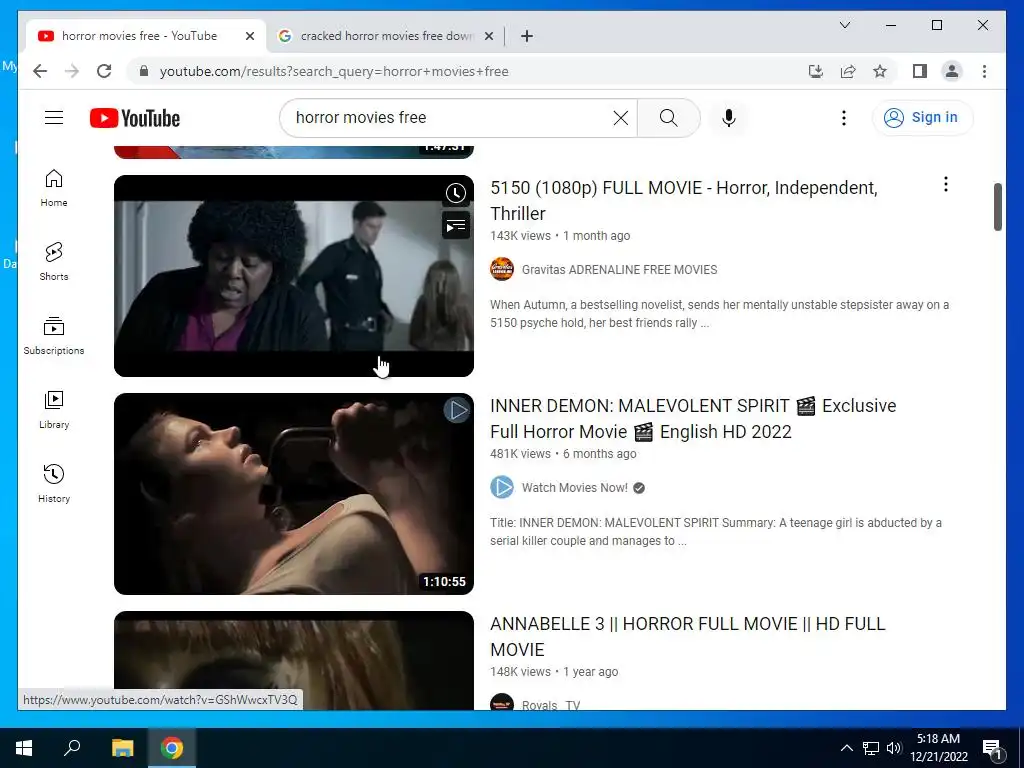This screenshot has width=1024, height=768.
Task: Open Gravitas ADRENALINE channel avatar
Action: pyautogui.click(x=502, y=269)
